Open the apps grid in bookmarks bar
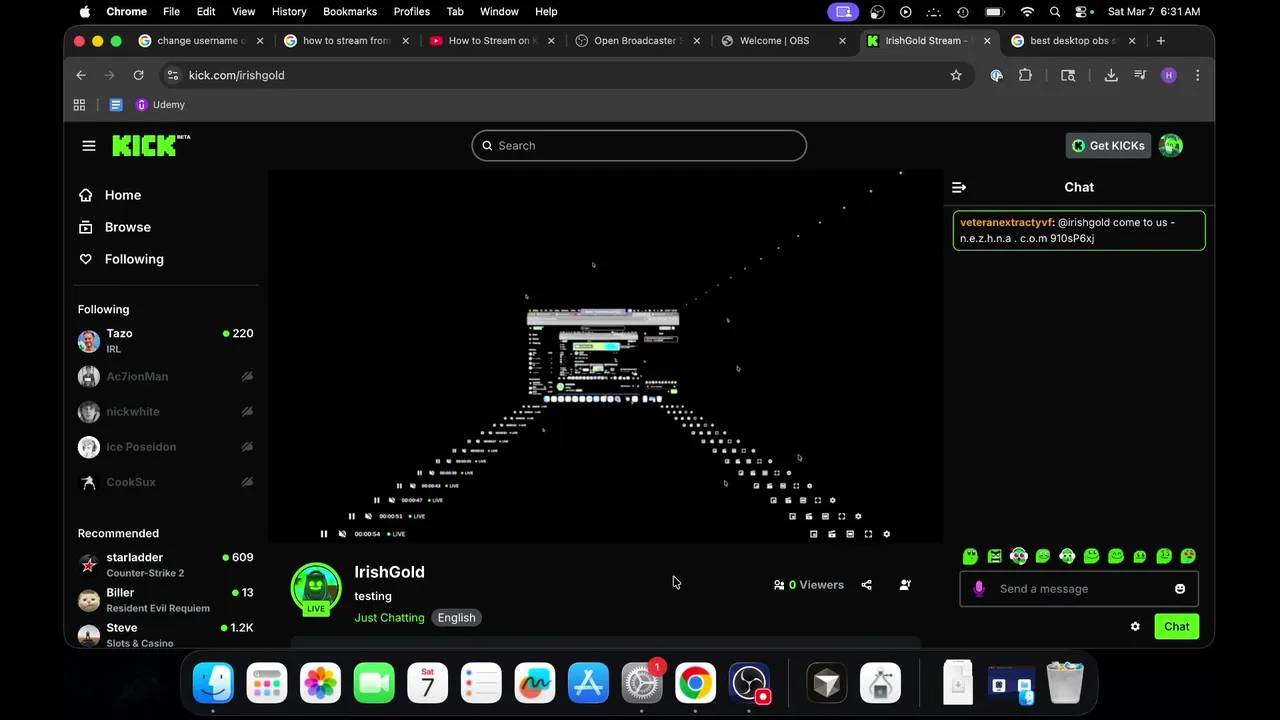Screen dimensions: 1280x720 (80, 105)
